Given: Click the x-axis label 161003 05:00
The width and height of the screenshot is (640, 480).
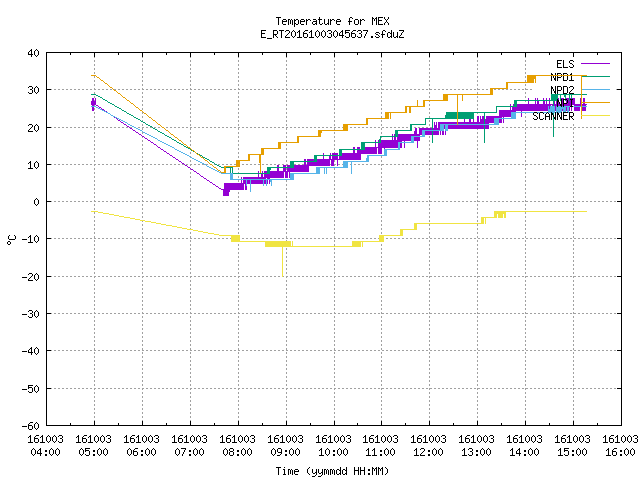Looking at the screenshot, I should coord(93,446).
